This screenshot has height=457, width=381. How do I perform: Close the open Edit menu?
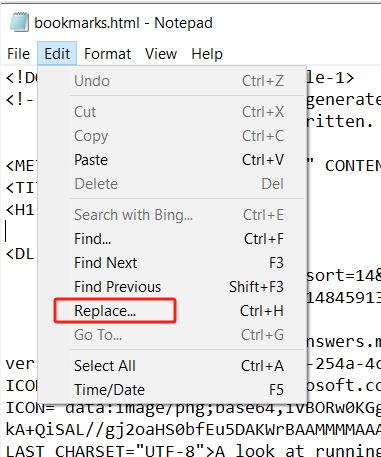coord(57,54)
